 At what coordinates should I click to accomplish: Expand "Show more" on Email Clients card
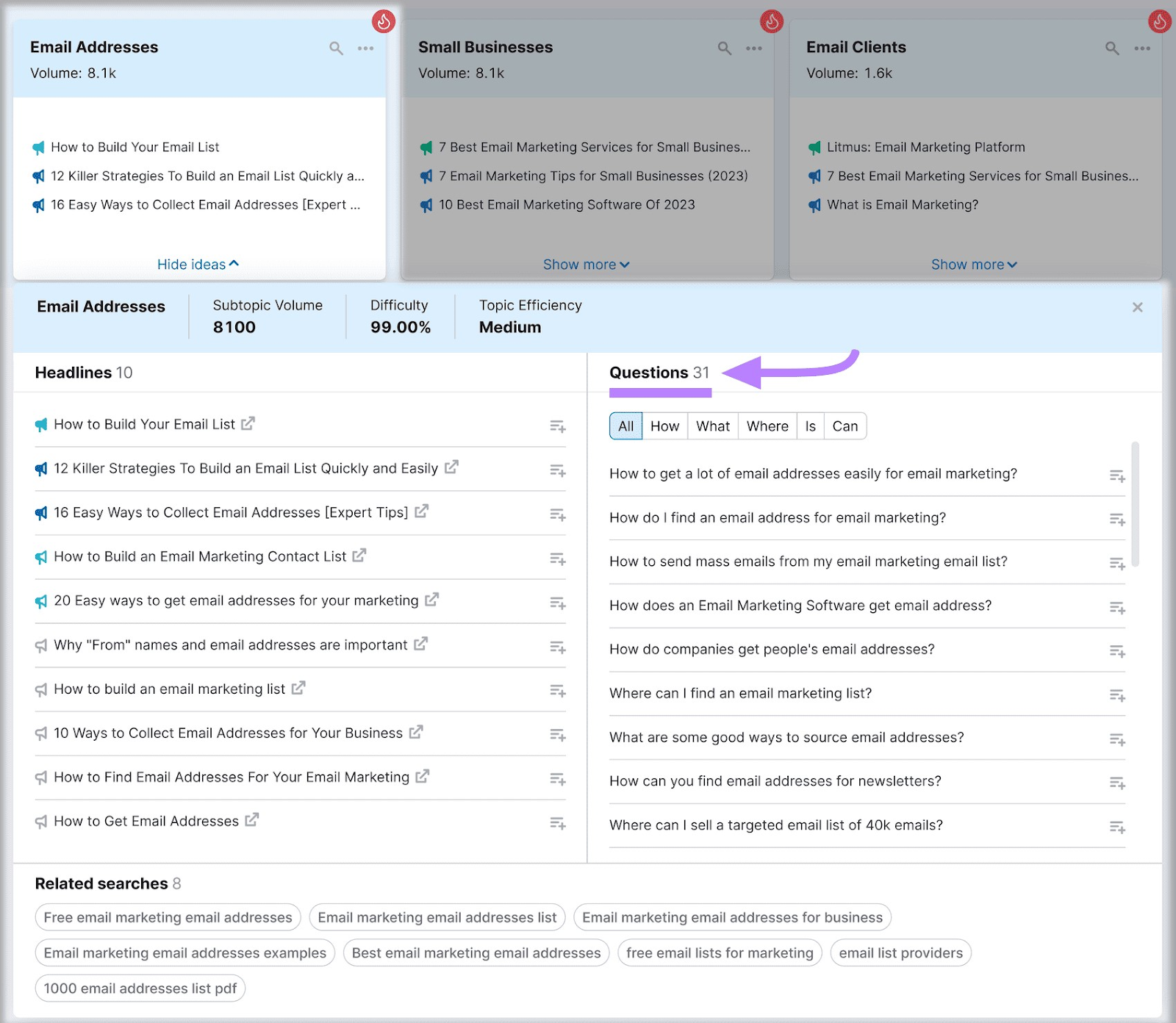coord(974,264)
